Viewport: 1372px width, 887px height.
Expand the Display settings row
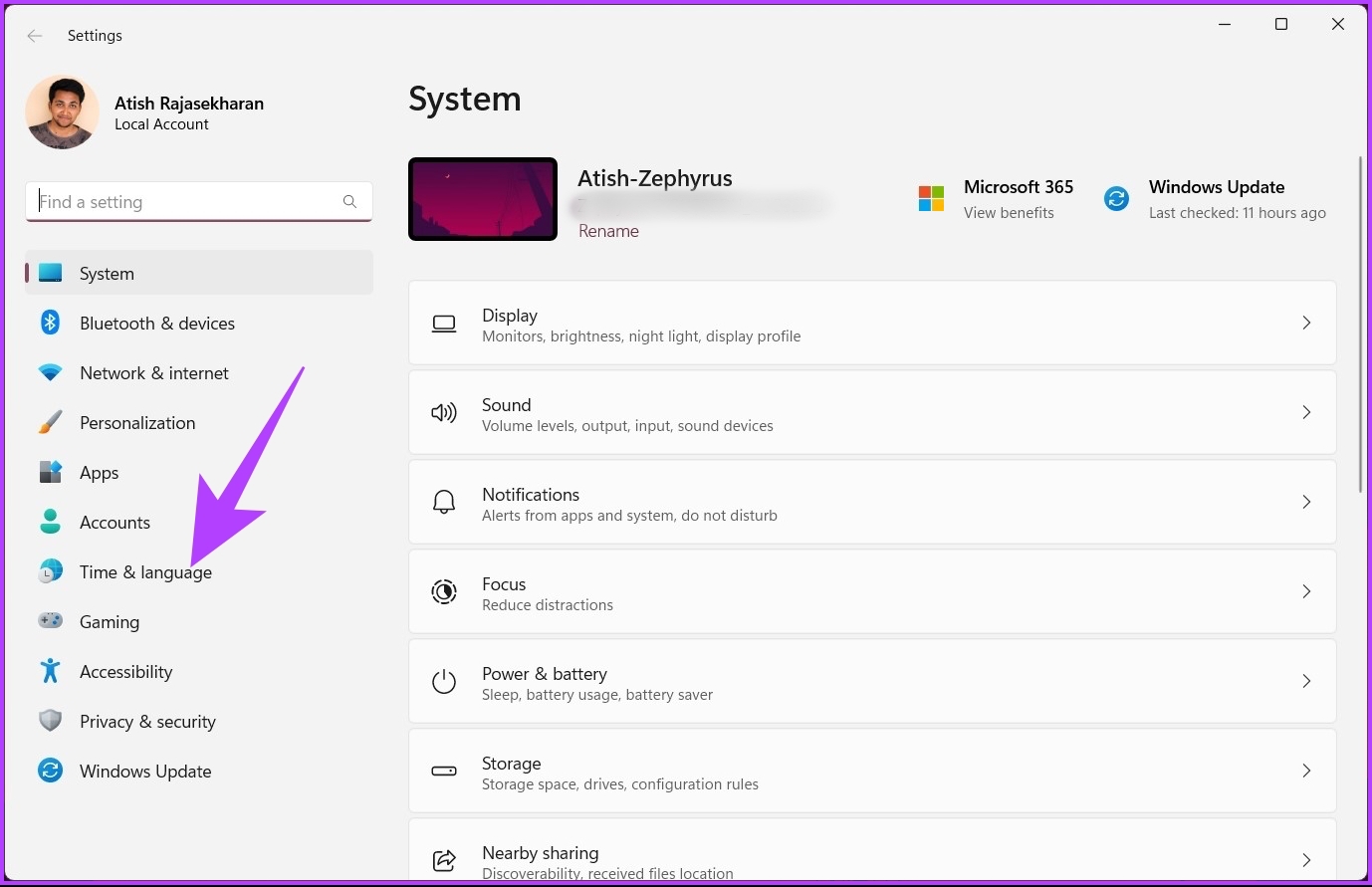pyautogui.click(x=1306, y=323)
